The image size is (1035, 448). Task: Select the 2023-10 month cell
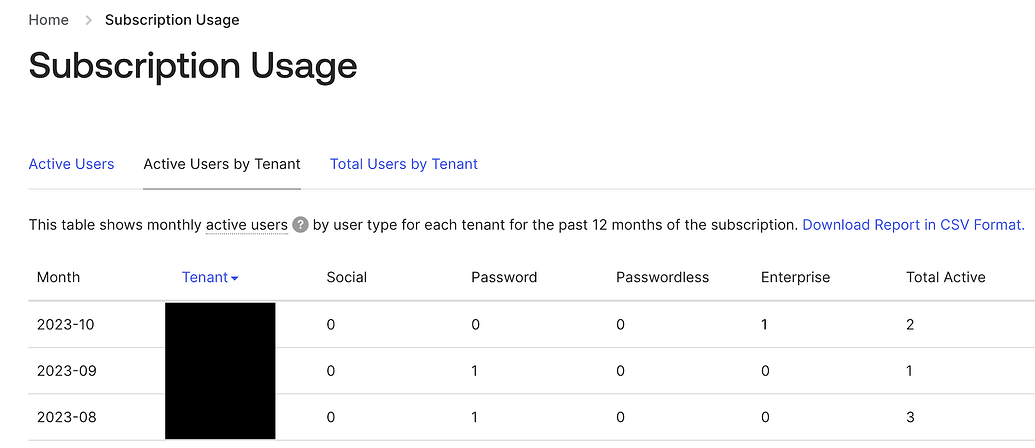tap(66, 325)
